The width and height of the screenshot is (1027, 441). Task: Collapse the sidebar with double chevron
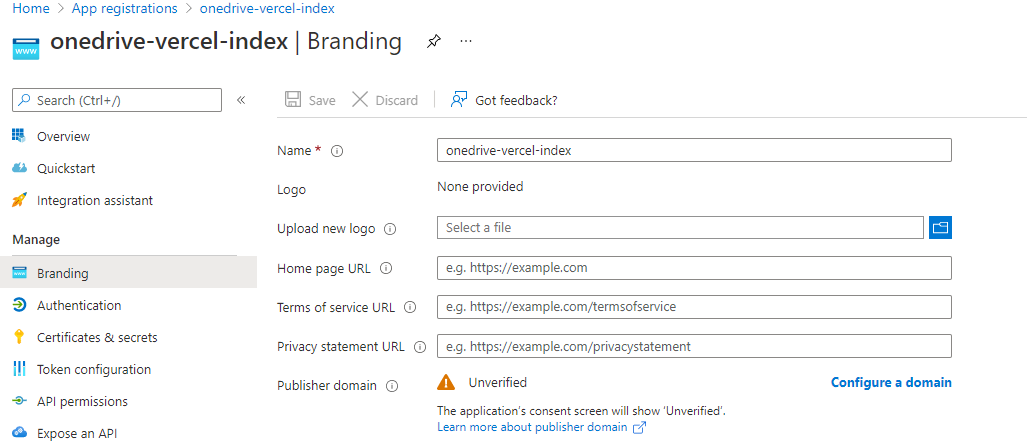point(240,100)
